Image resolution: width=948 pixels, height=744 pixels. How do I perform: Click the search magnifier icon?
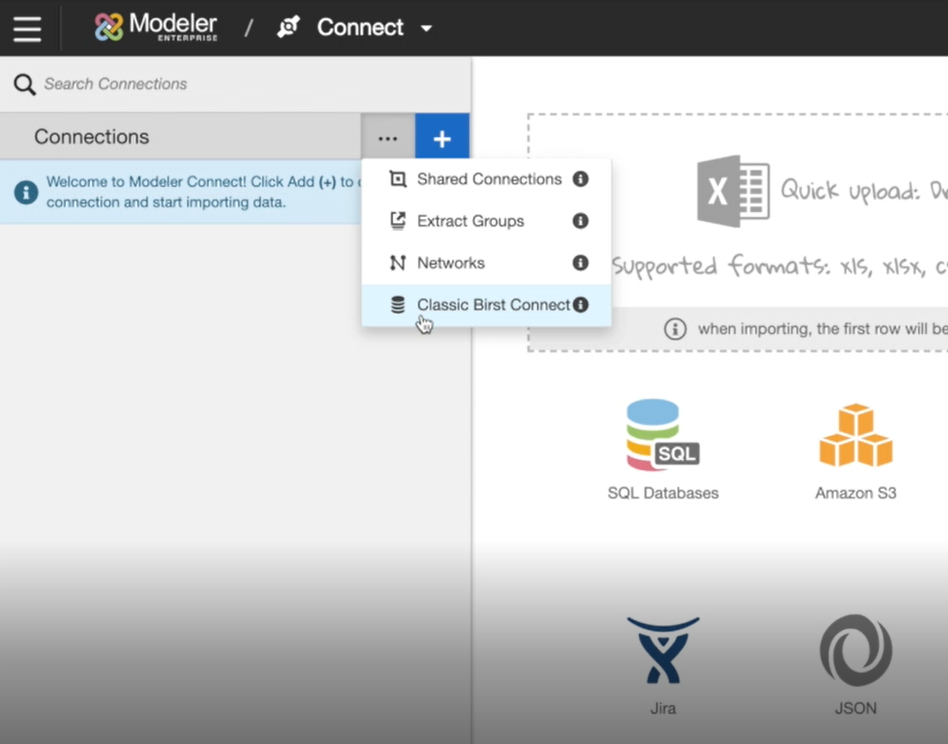(x=24, y=84)
